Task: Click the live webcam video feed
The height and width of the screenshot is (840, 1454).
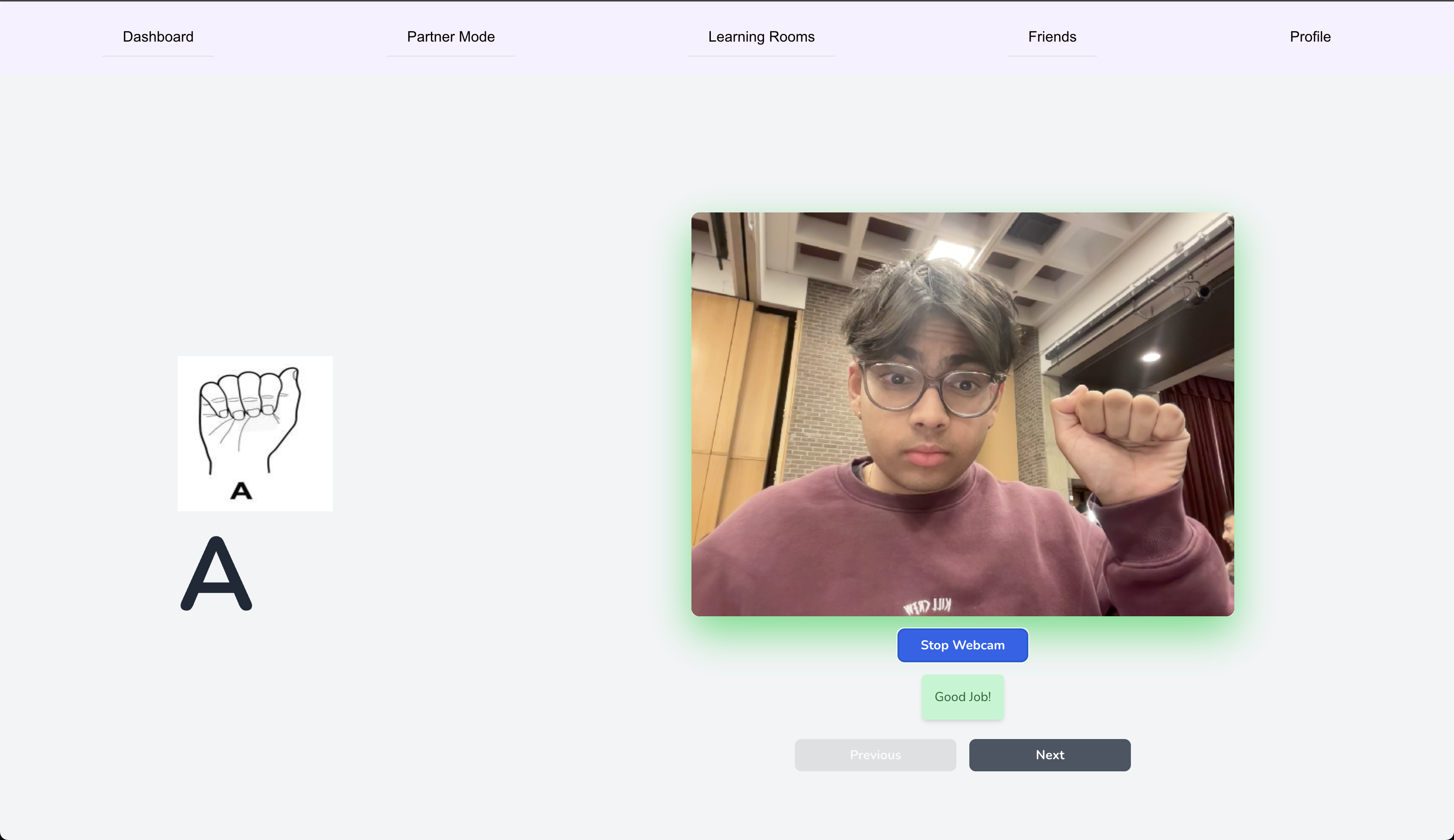Action: [962, 414]
